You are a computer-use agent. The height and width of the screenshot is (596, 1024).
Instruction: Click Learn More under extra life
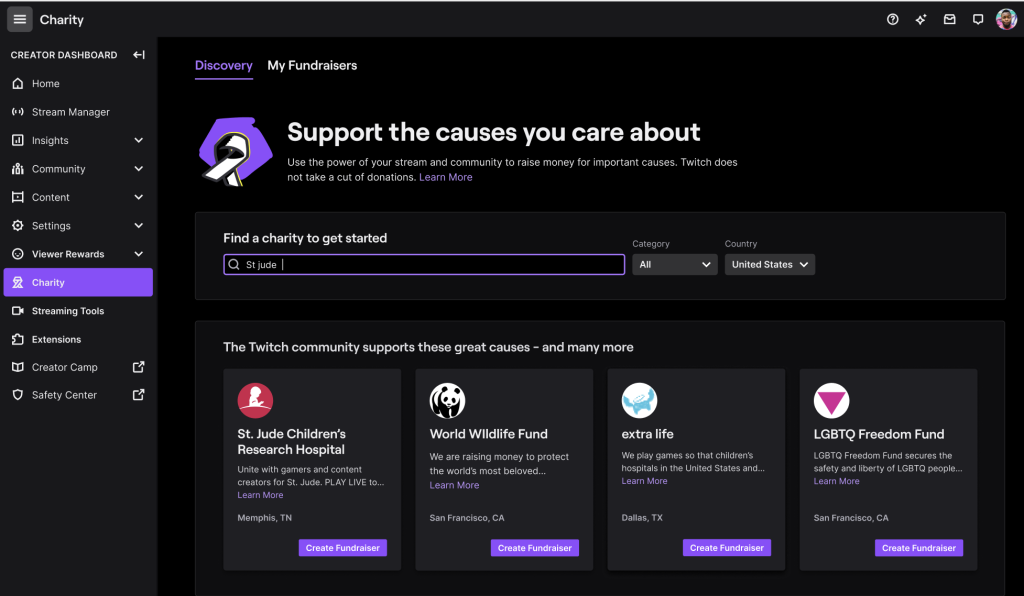point(645,481)
